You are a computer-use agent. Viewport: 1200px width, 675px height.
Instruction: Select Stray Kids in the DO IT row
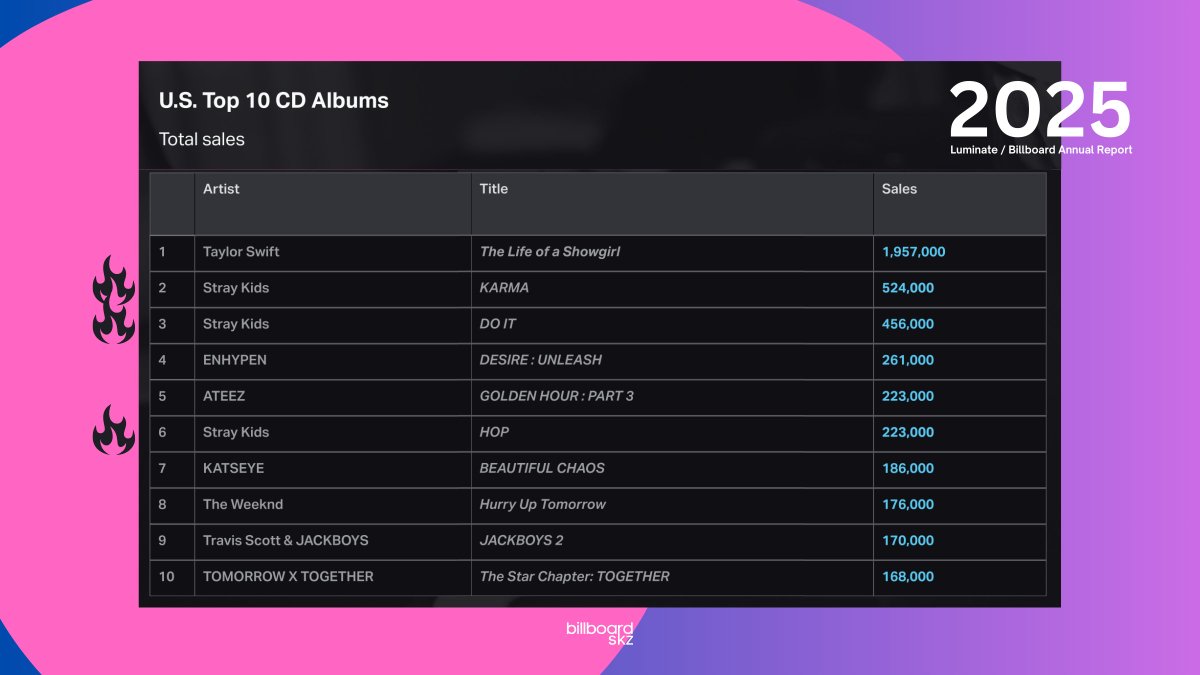(236, 324)
